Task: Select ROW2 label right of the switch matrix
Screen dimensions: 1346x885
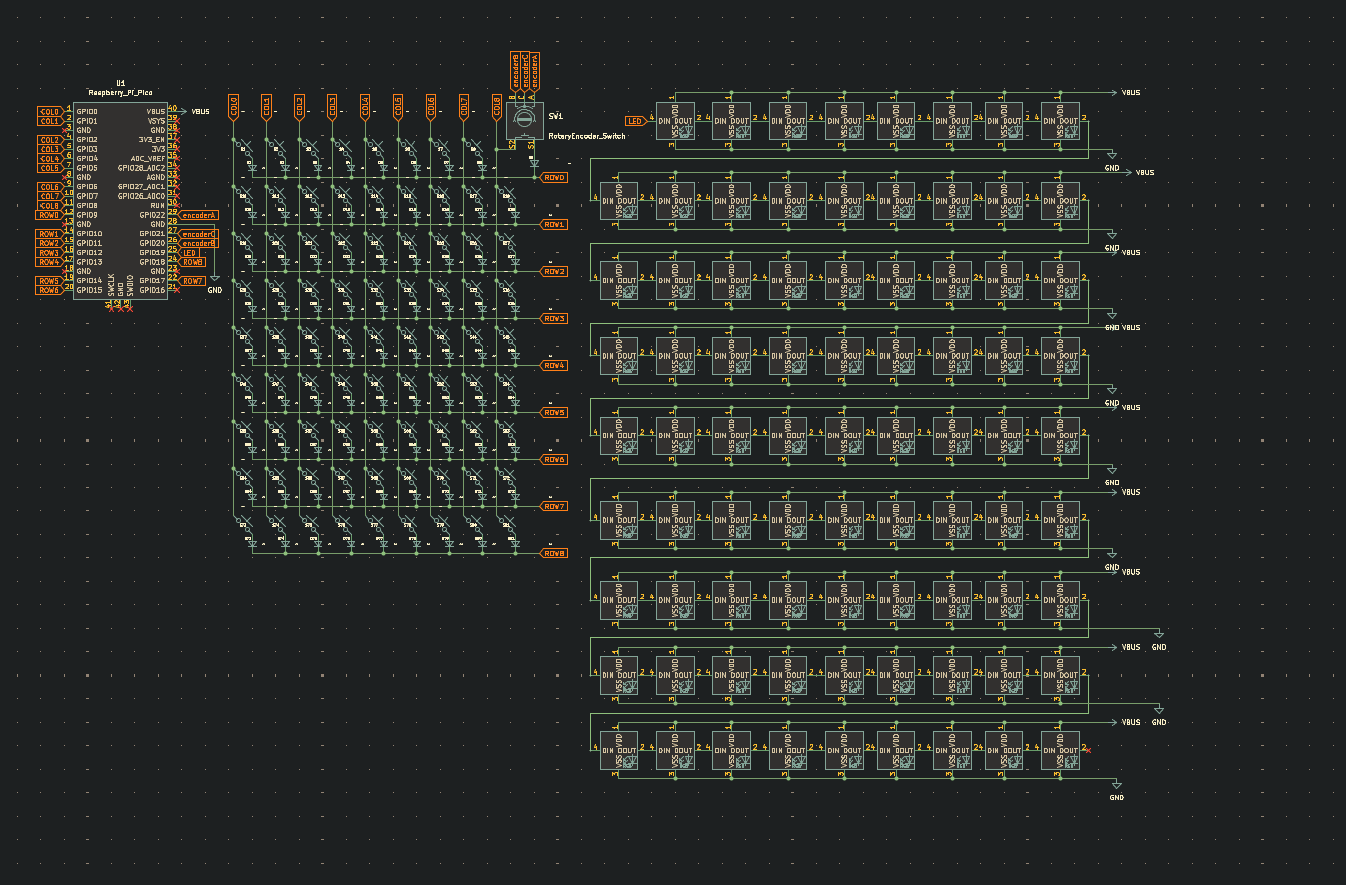Action: (x=554, y=271)
